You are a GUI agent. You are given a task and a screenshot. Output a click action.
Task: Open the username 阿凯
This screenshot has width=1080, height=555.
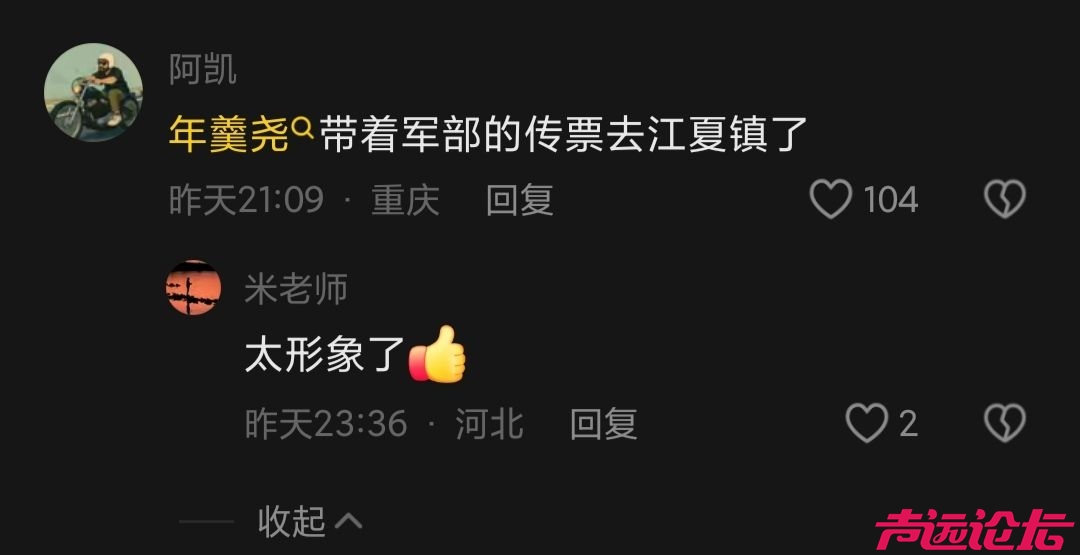click(x=202, y=70)
